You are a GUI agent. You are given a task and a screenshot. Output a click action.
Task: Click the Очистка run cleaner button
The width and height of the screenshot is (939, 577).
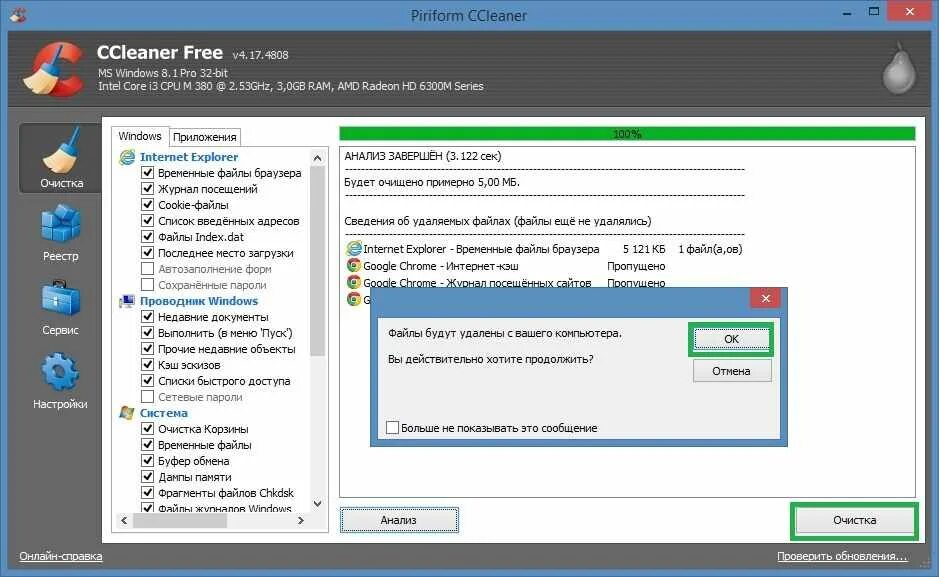pos(855,521)
